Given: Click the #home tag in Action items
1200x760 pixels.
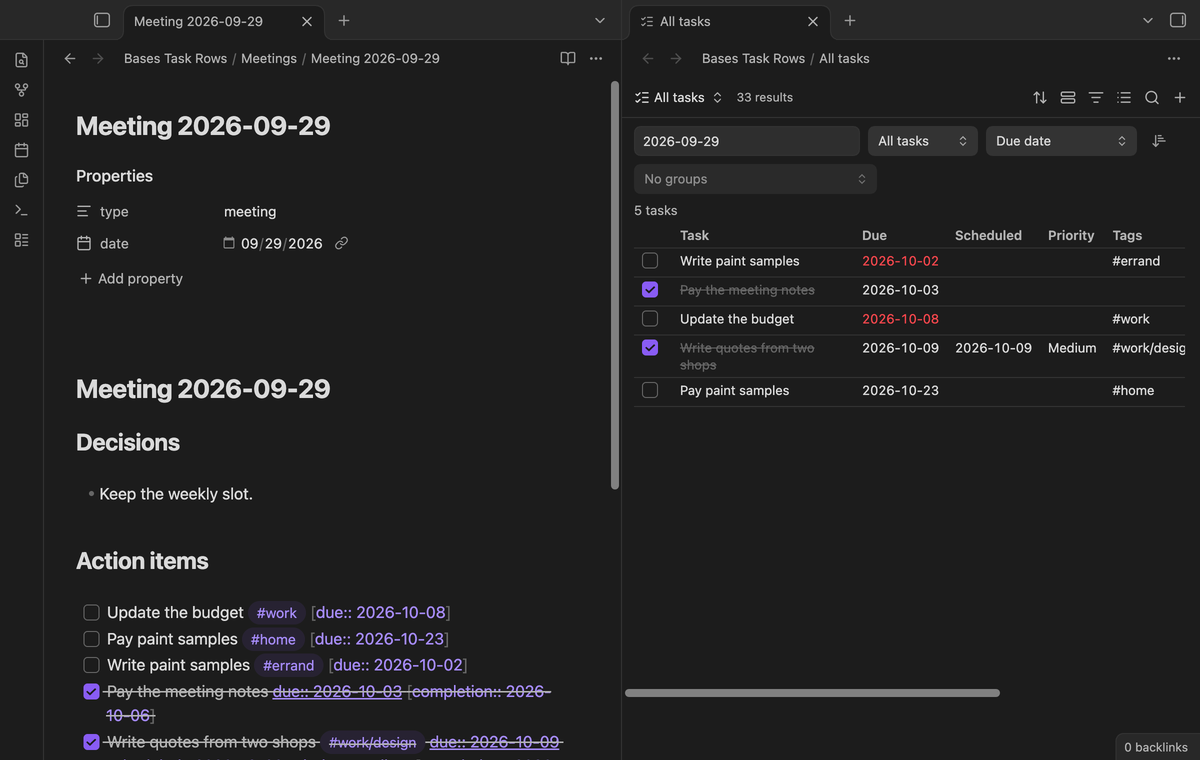Looking at the screenshot, I should [273, 639].
